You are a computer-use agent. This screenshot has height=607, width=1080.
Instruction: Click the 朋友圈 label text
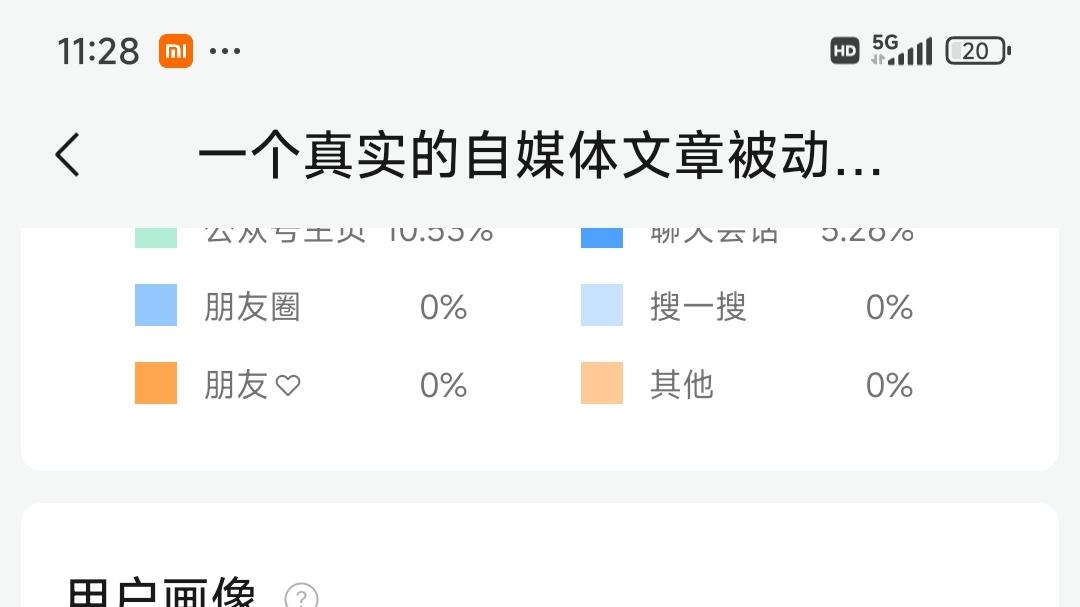pos(253,307)
